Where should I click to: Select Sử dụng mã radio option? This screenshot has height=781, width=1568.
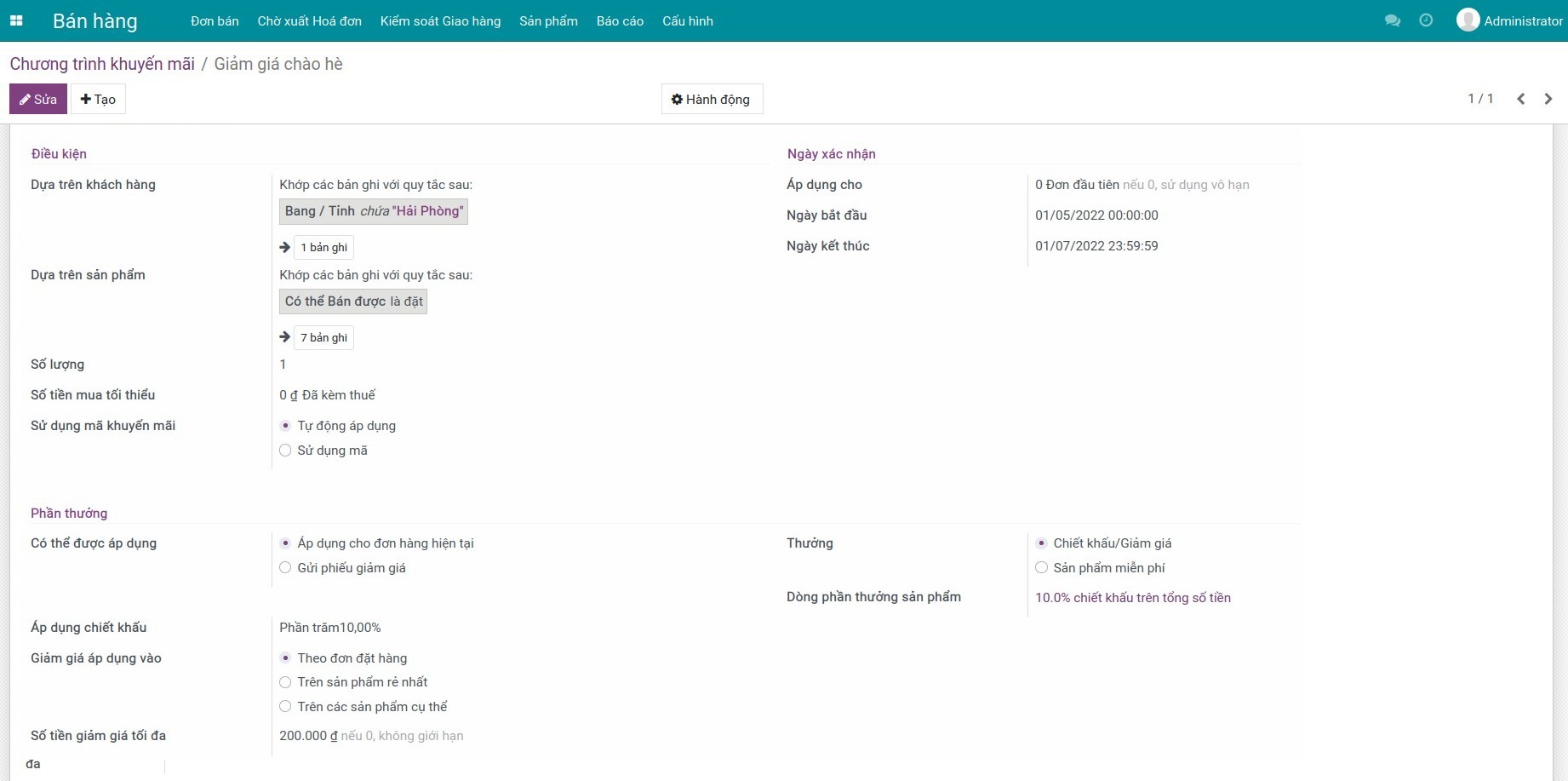[x=285, y=451]
